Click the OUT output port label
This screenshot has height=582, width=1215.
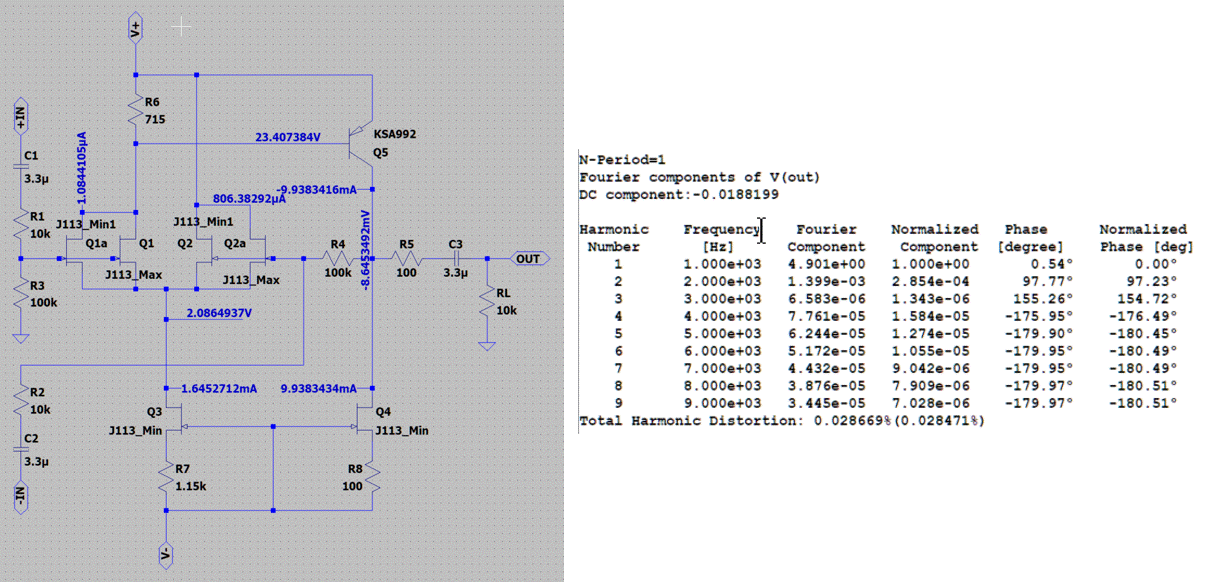529,258
